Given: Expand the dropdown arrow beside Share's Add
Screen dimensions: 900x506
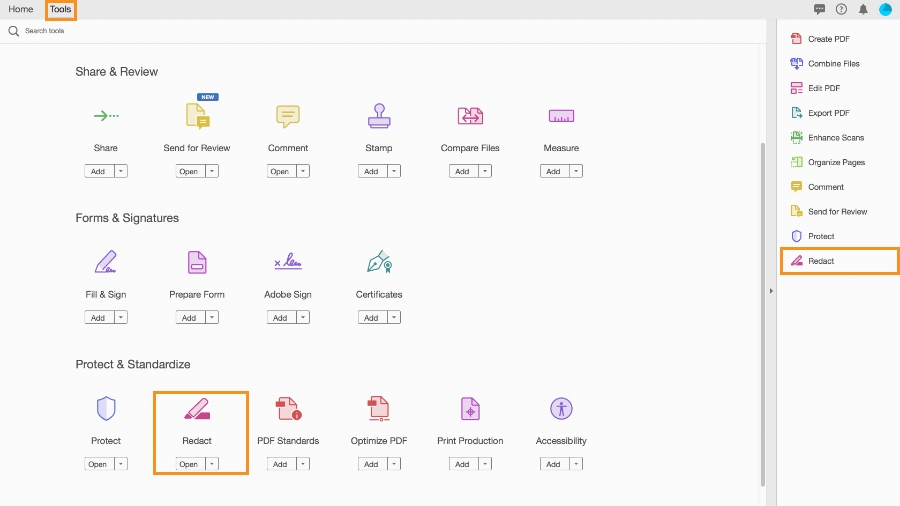Looking at the screenshot, I should click(121, 171).
